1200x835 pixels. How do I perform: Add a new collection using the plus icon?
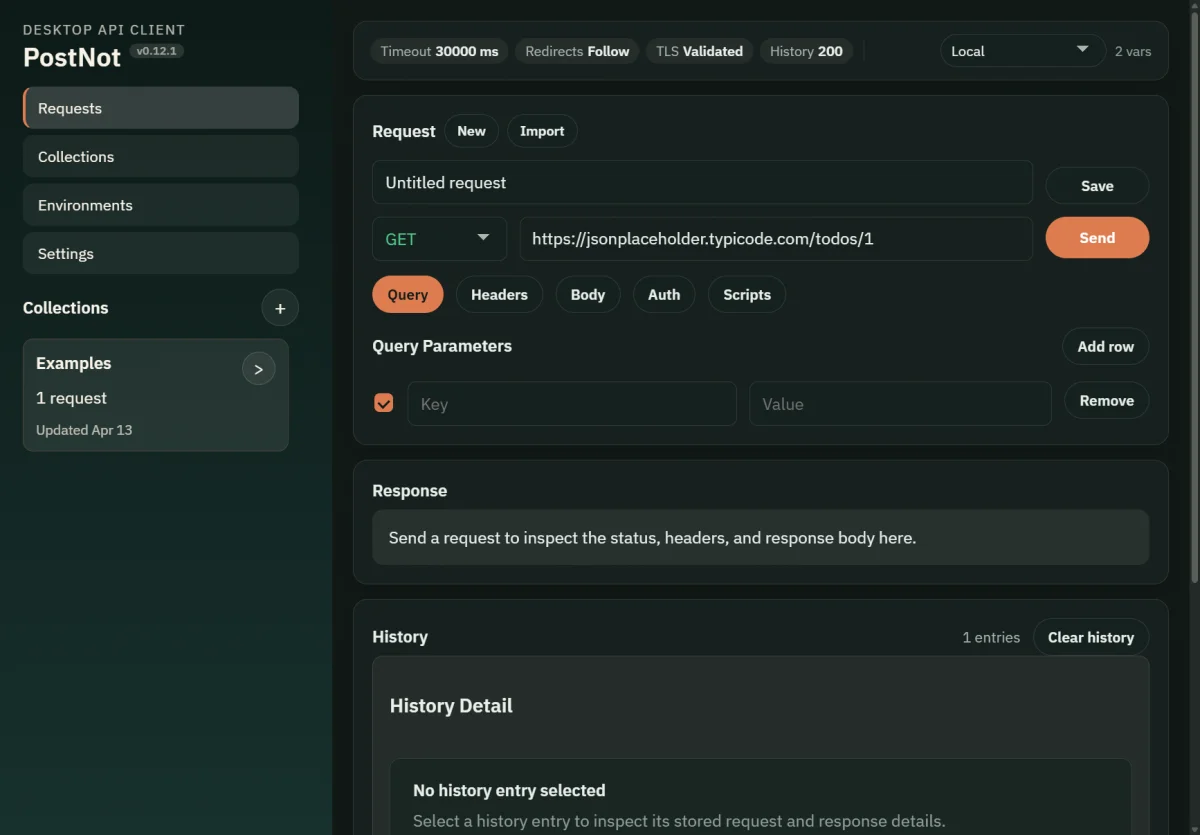click(280, 308)
